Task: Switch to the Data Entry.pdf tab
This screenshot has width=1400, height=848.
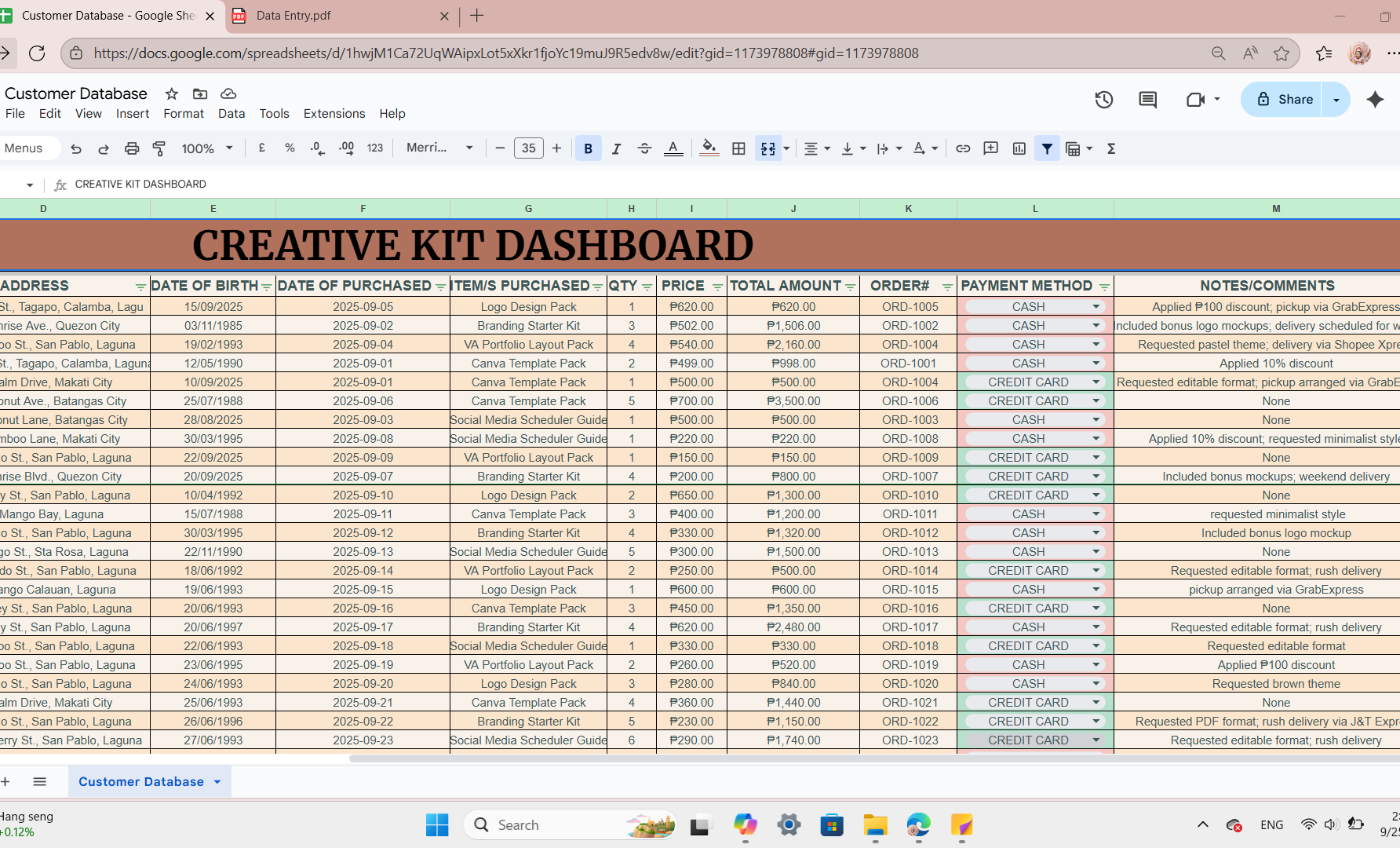Action: pos(337,16)
